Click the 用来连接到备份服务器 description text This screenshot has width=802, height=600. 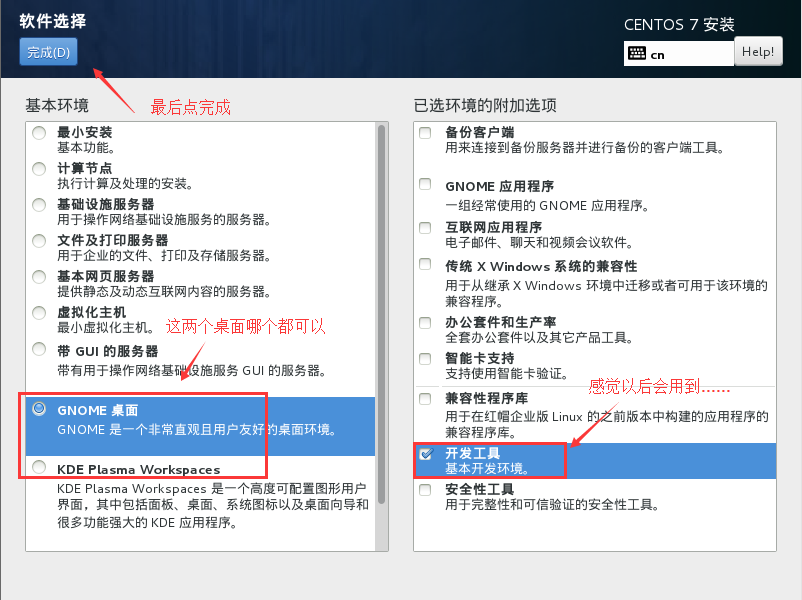(585, 148)
